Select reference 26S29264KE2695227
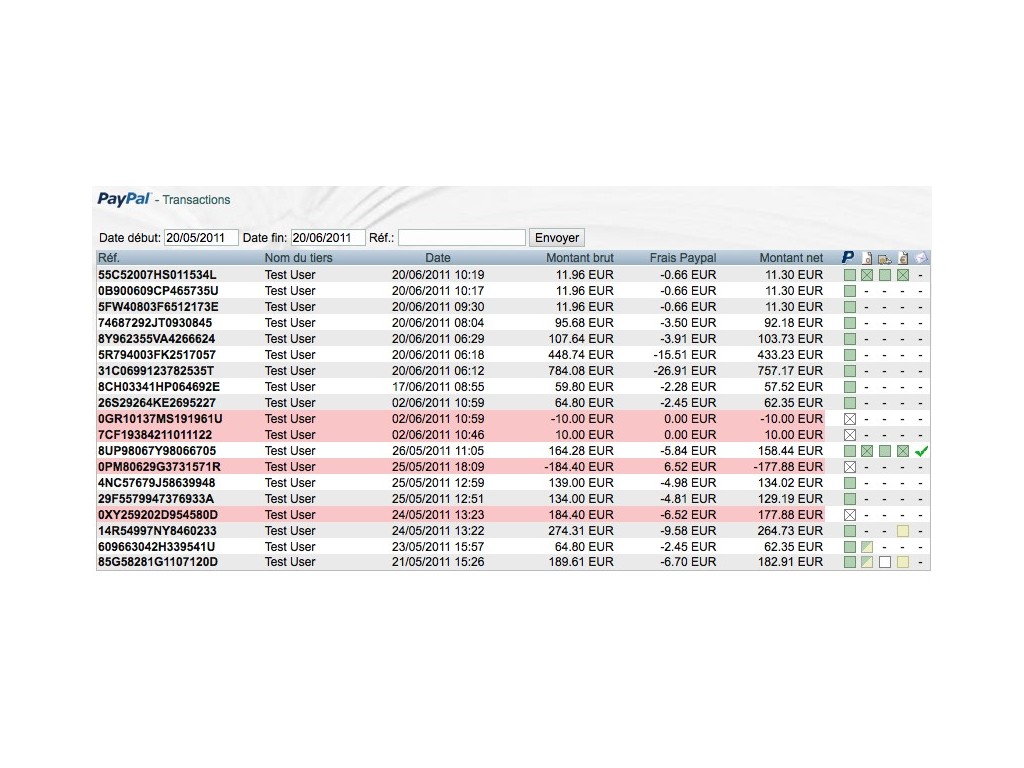This screenshot has height=768, width=1024. 157,403
